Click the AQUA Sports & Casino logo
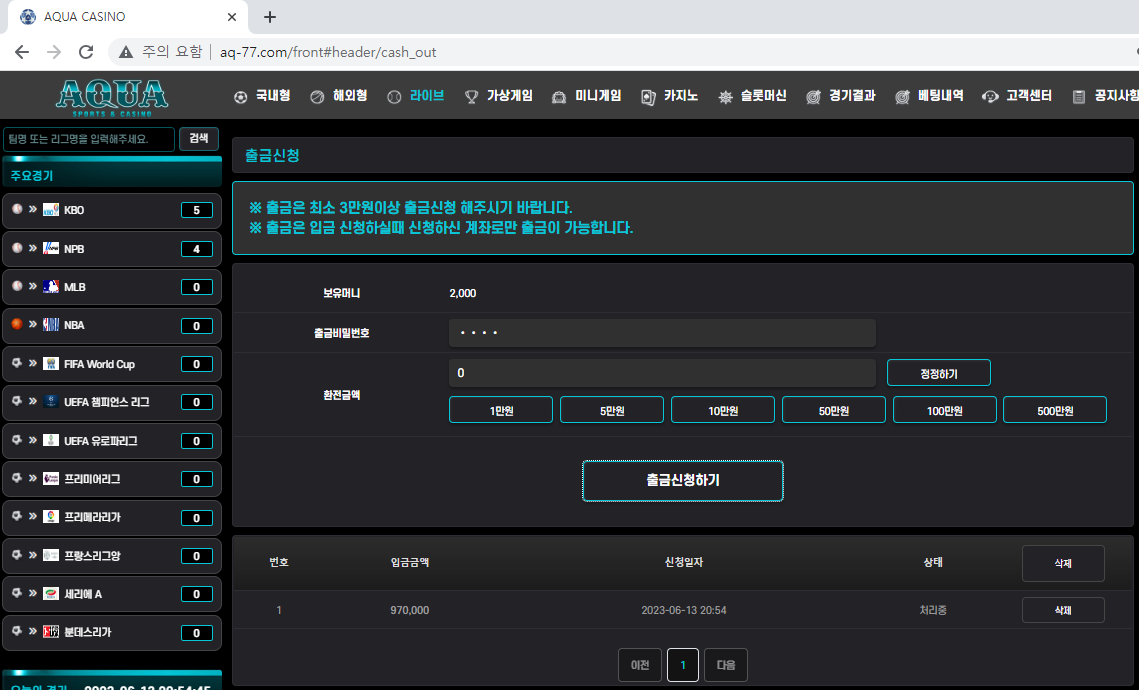This screenshot has height=690, width=1139. 112,94
